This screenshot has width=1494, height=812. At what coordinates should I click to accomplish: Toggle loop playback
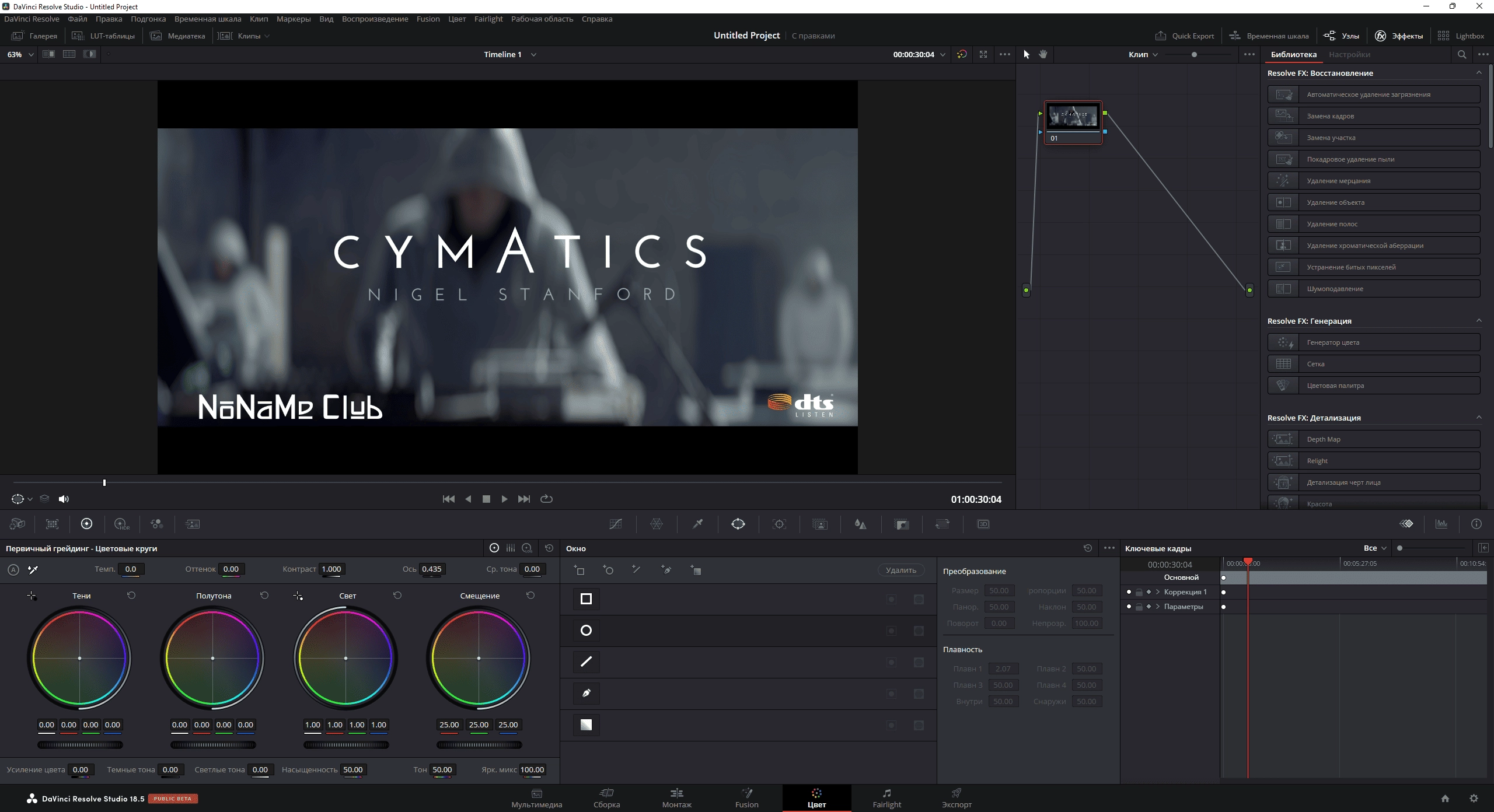(546, 499)
